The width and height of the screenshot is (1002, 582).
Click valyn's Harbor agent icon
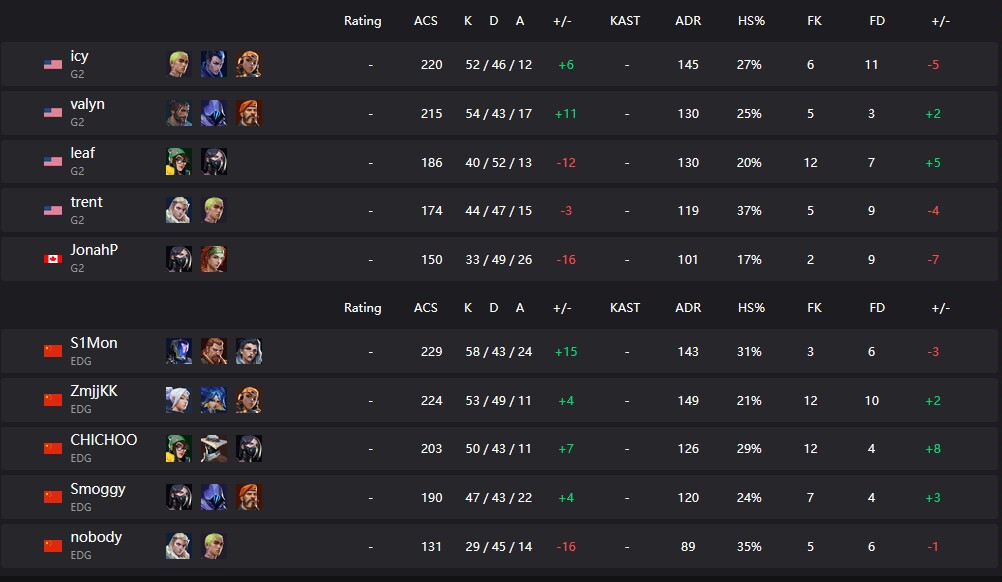click(x=179, y=113)
